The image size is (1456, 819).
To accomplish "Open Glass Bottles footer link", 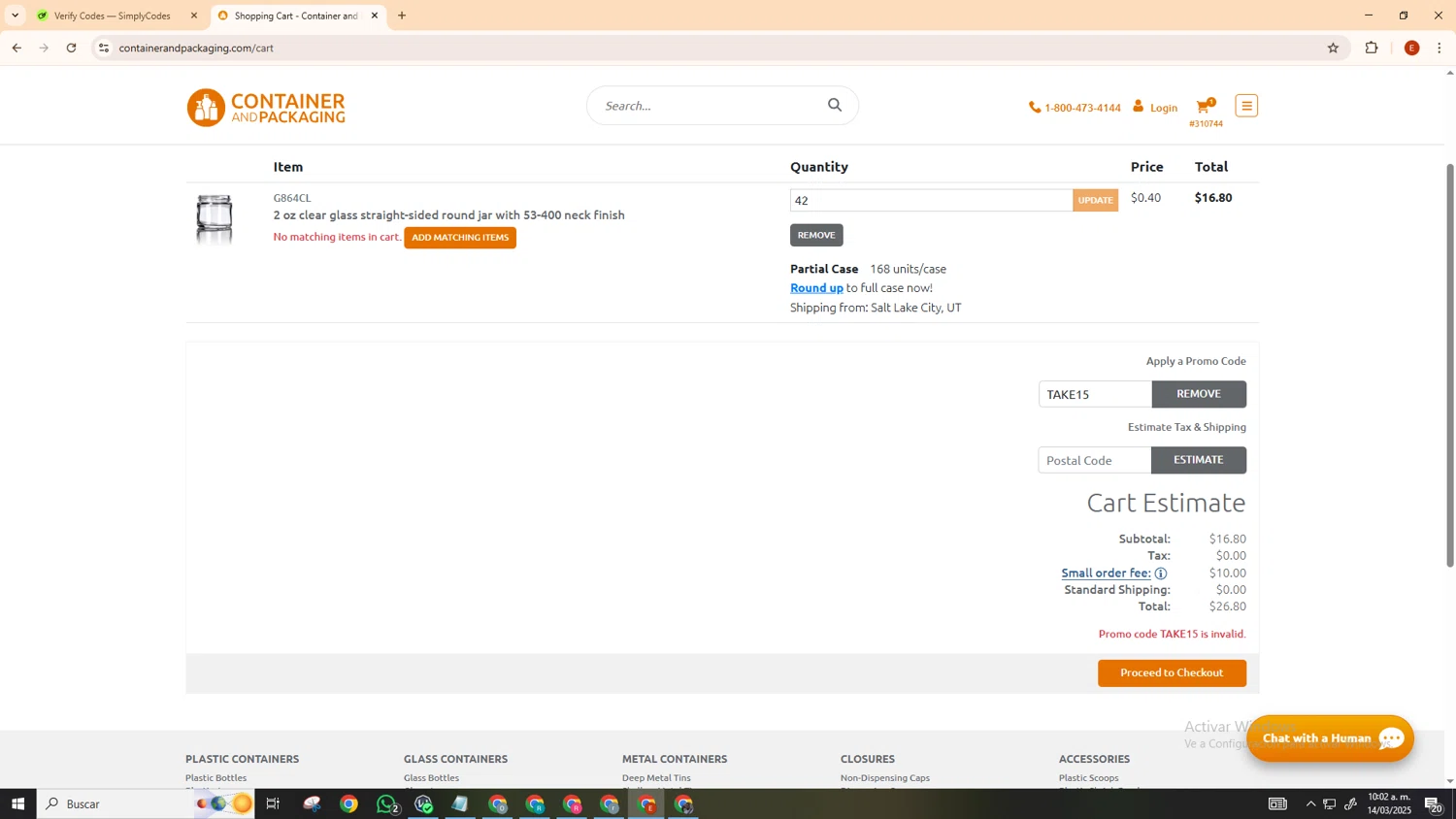I will click(431, 778).
